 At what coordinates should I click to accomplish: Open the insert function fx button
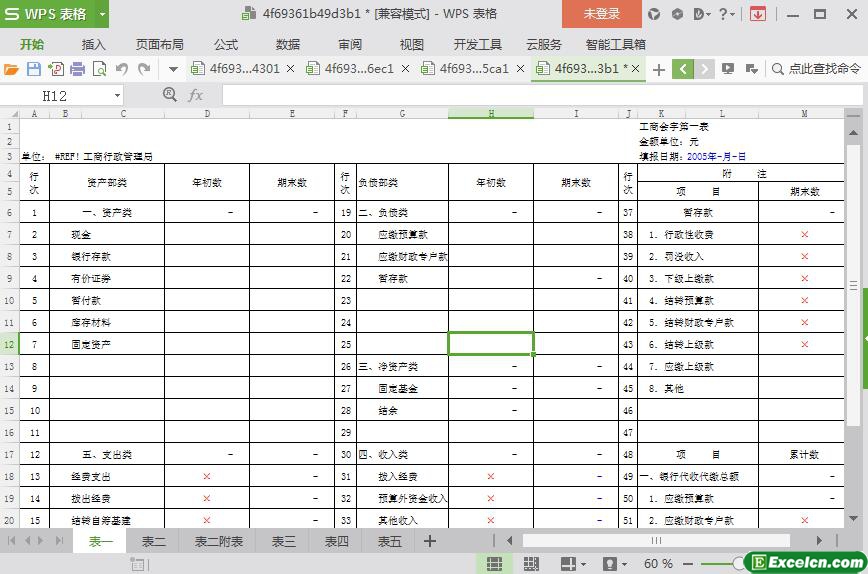195,95
